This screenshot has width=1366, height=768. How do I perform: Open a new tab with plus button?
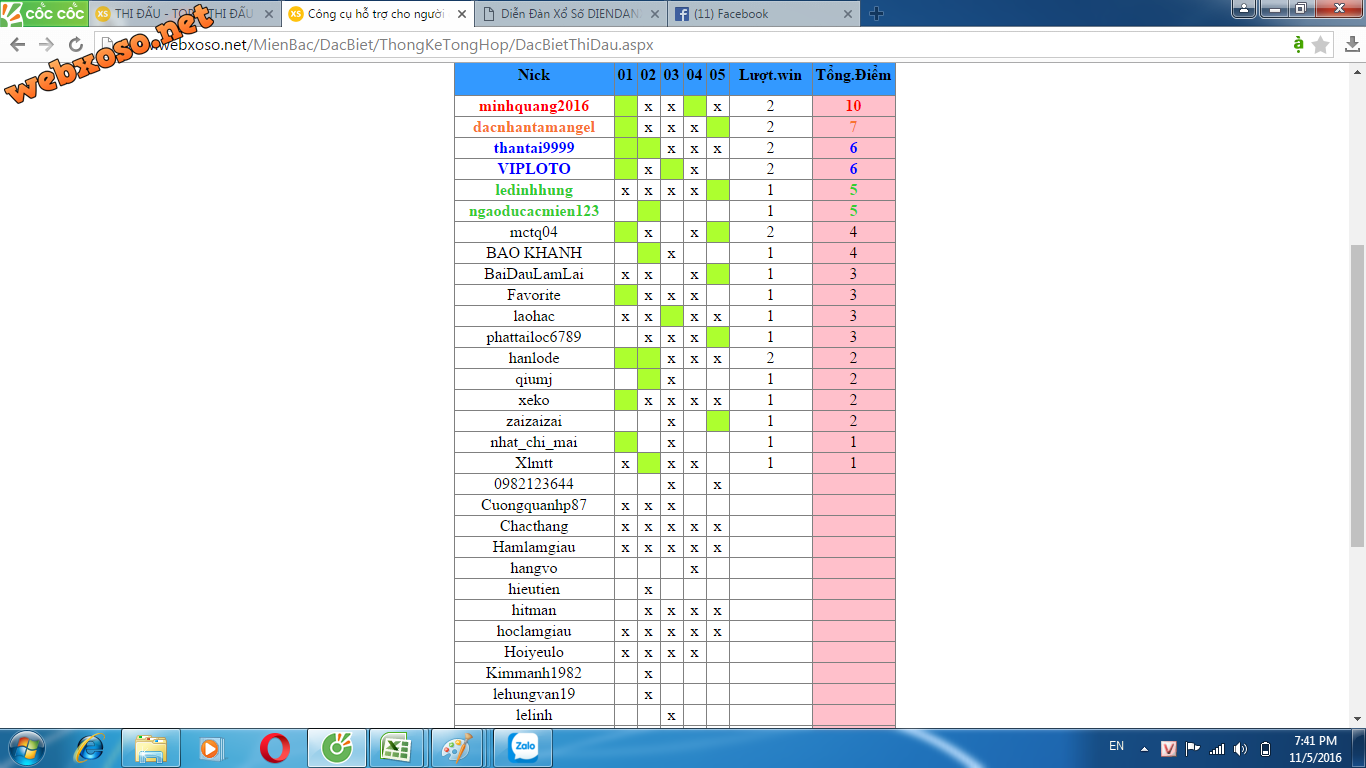click(x=876, y=14)
